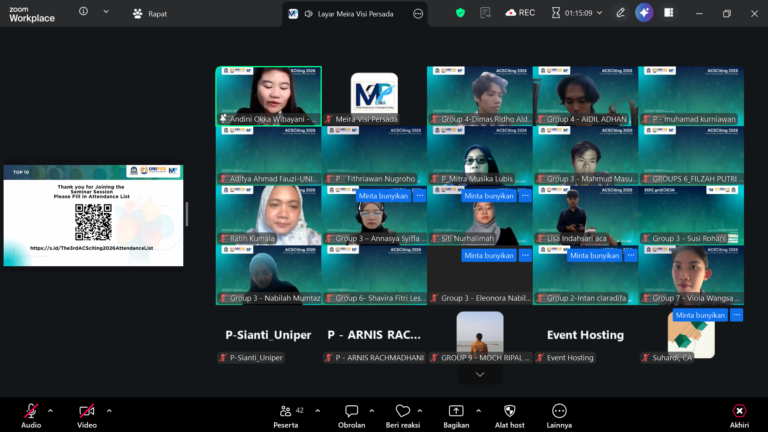This screenshot has height=432, width=768.
Task: Select Group 4-Dimas Ridho video tile
Action: pyautogui.click(x=480, y=96)
